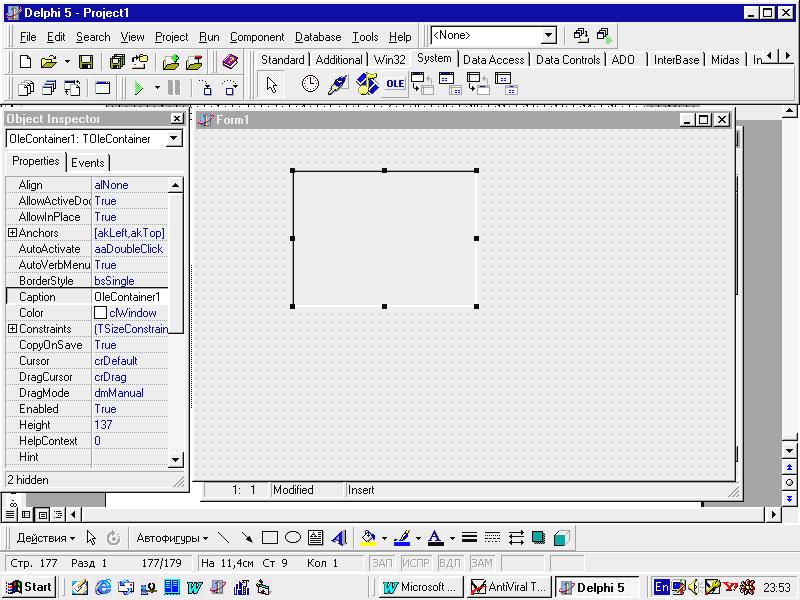This screenshot has height=600, width=800.
Task: Open the <None> desktop combo box
Action: (548, 35)
